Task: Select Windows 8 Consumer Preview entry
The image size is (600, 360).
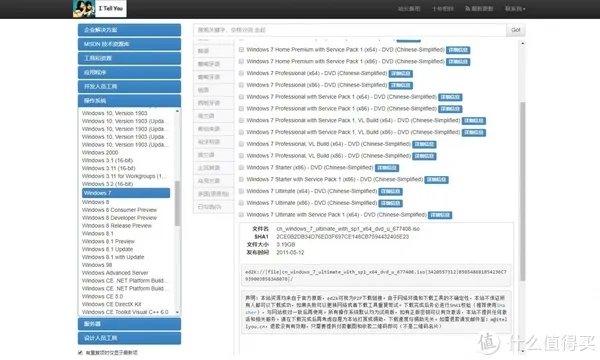Action: (x=119, y=210)
